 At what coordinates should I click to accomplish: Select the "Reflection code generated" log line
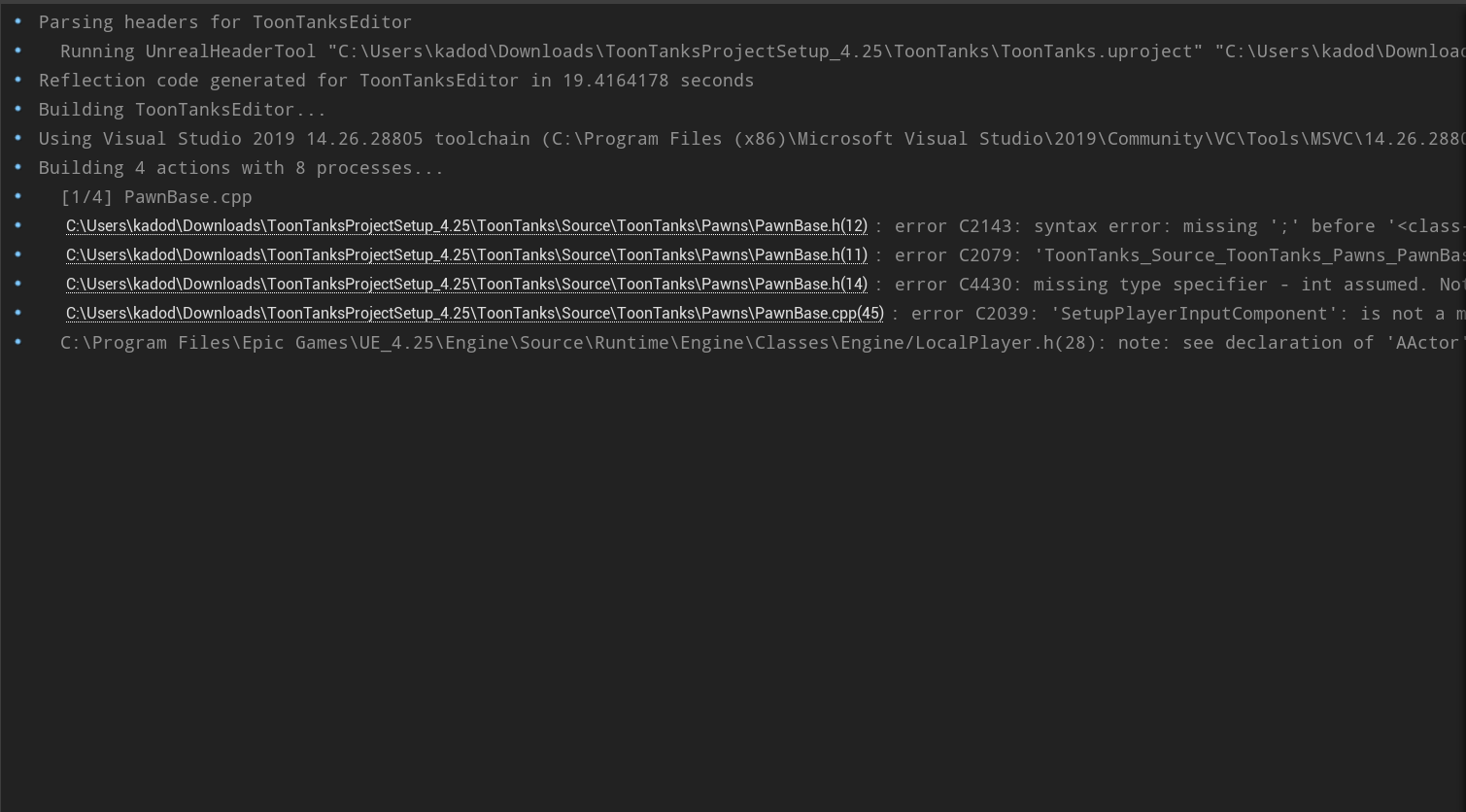[395, 81]
